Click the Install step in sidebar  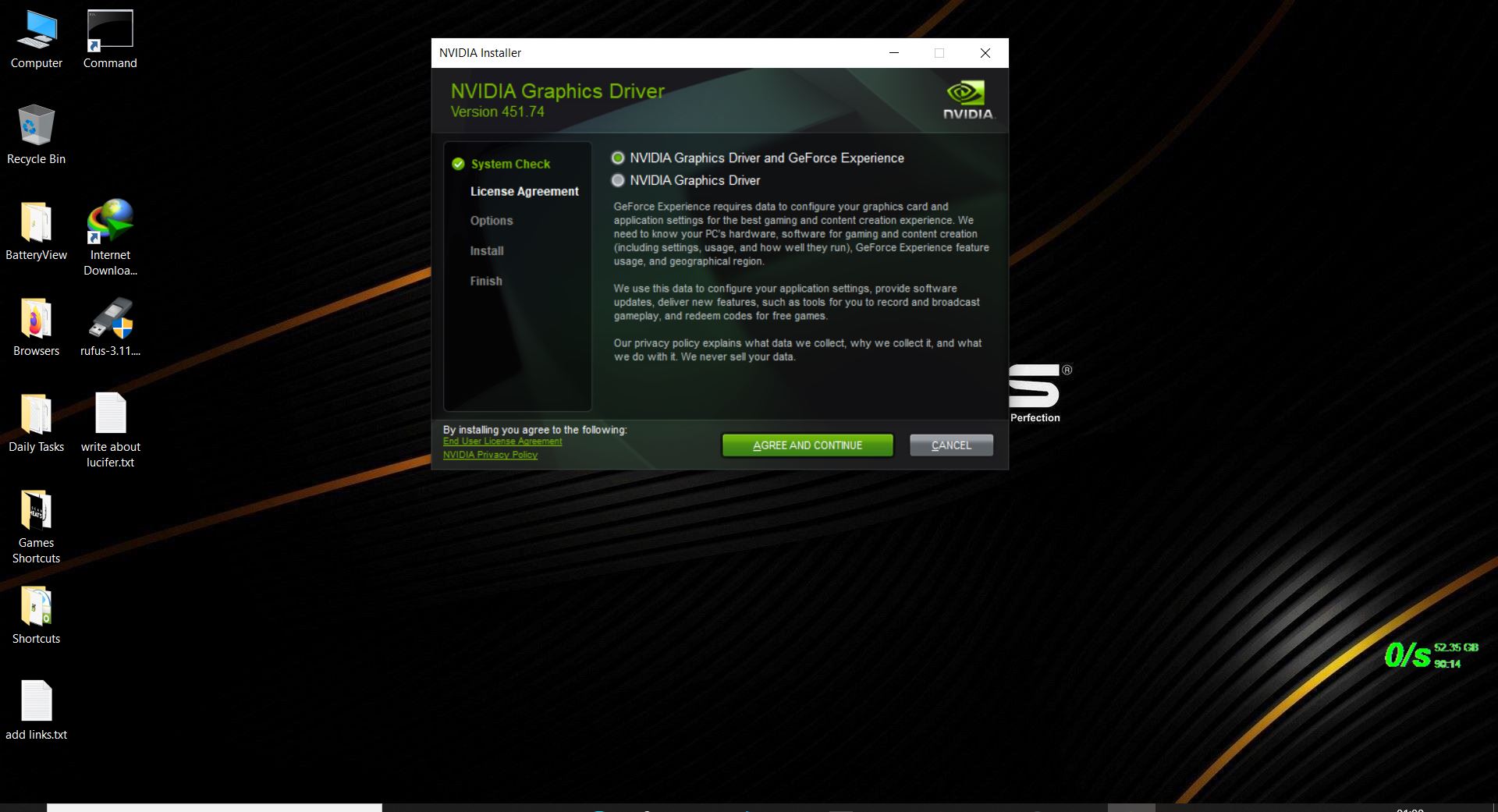pos(487,250)
